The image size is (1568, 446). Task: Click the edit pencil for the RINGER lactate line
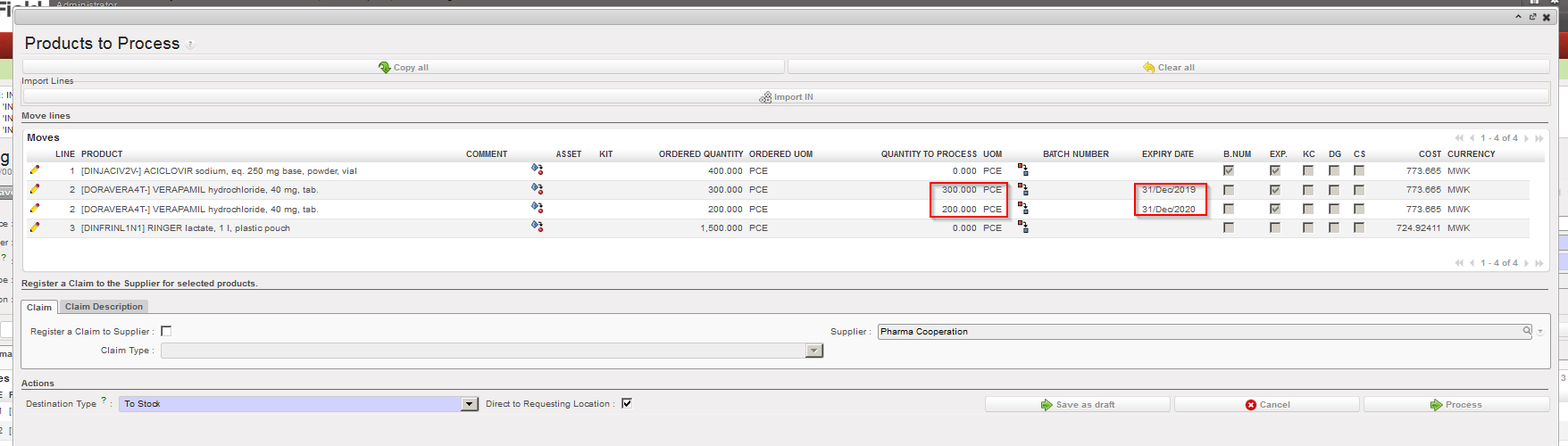pyautogui.click(x=35, y=227)
